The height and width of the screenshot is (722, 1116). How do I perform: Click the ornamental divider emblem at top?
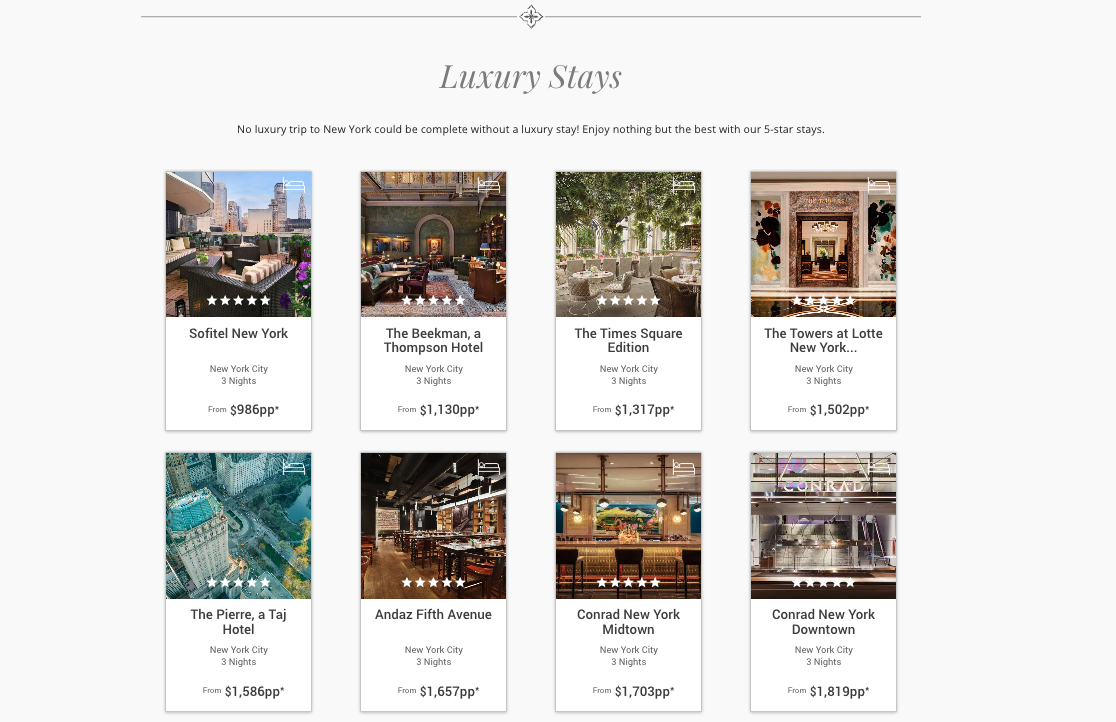click(531, 16)
